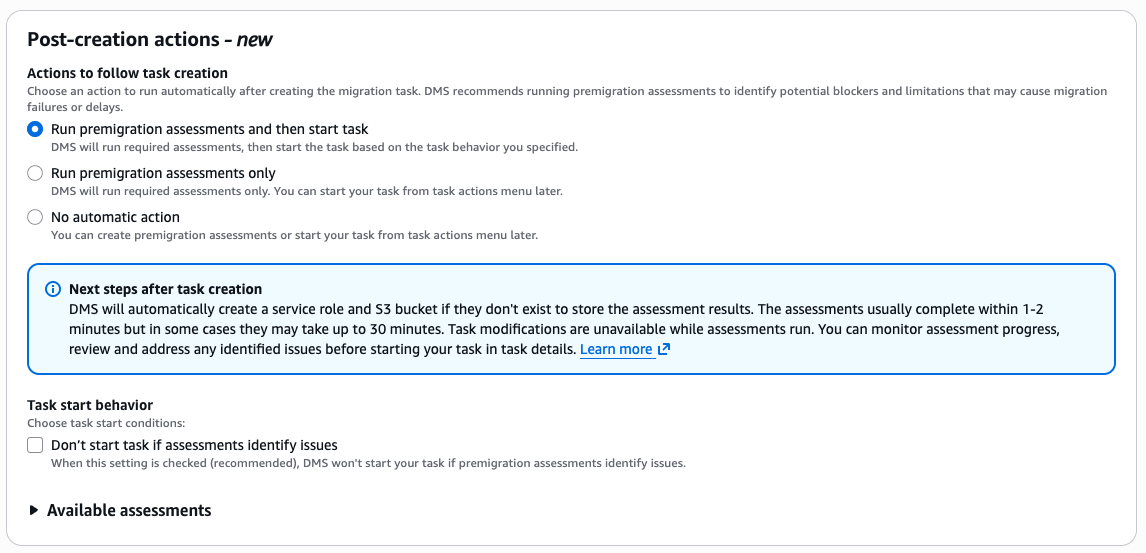Click description "DMS will run required assessments only"
The image size is (1146, 553).
pos(306,191)
